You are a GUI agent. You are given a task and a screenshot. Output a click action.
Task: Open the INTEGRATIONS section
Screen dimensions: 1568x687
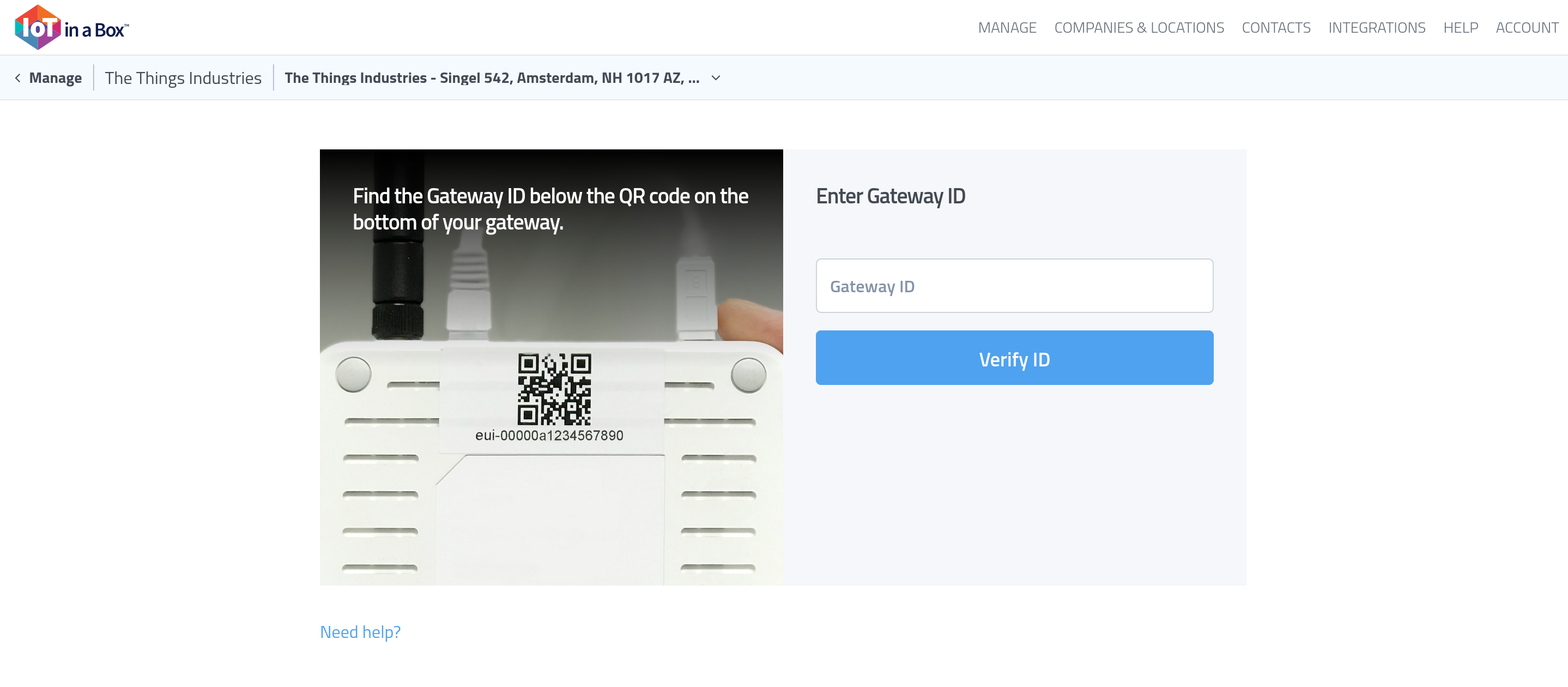coord(1376,28)
